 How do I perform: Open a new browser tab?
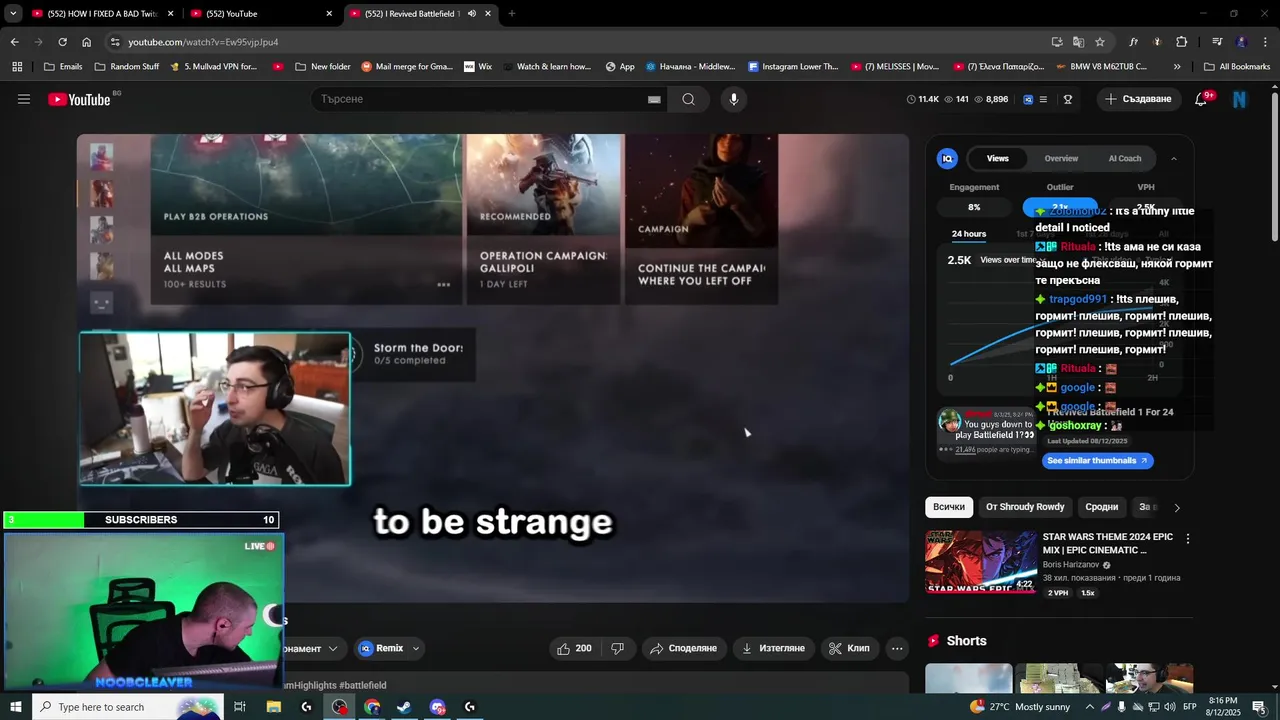click(x=512, y=14)
